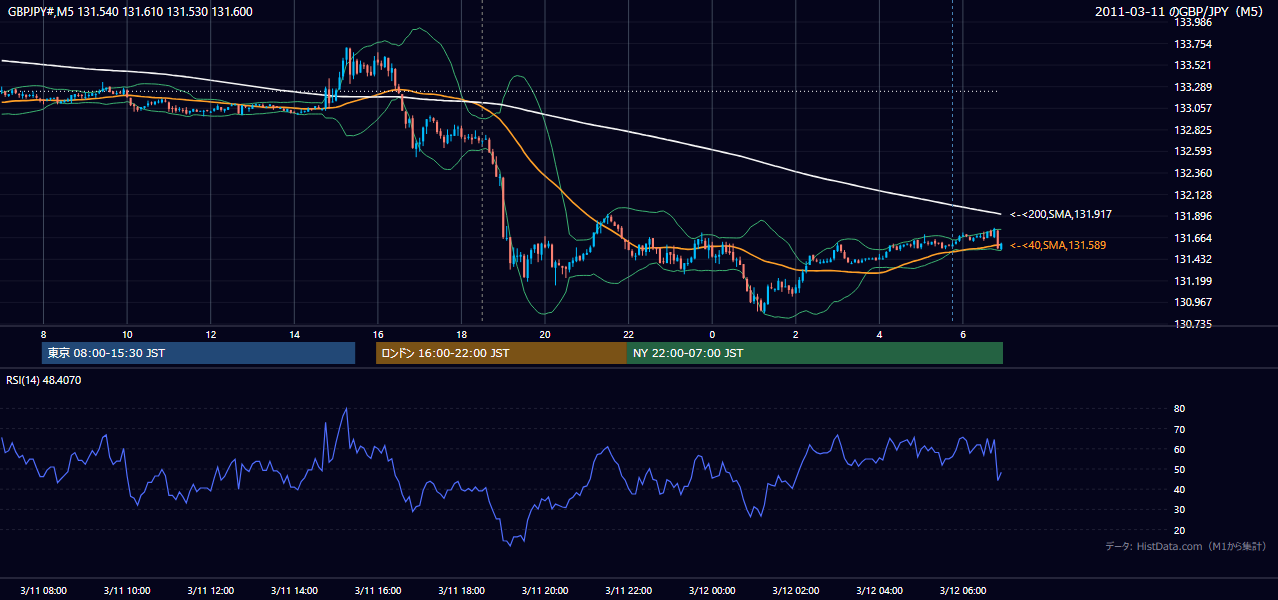Click price axis value 133.057

(x=1193, y=108)
